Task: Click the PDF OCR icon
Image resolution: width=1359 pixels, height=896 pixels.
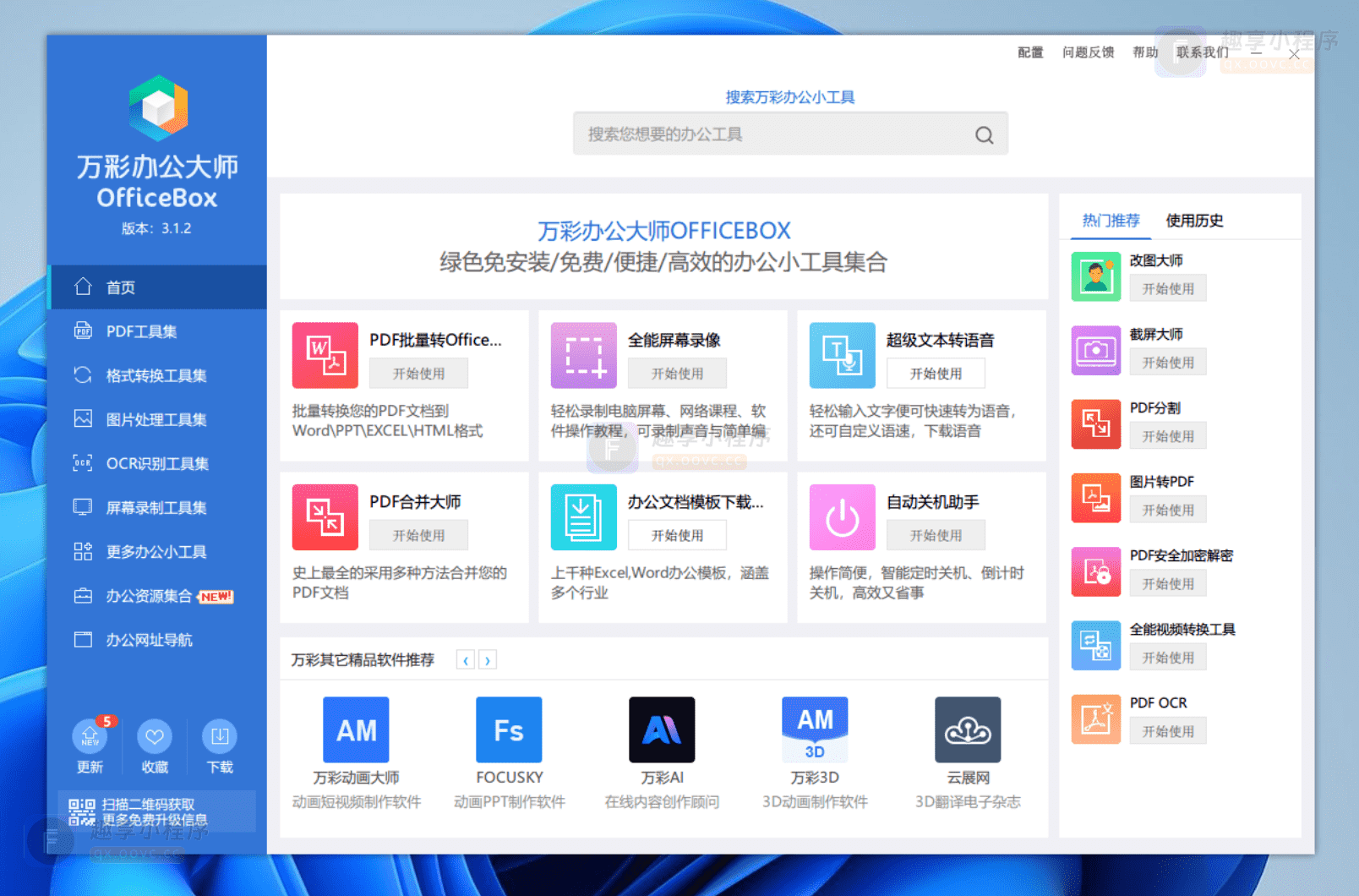Action: 1096,718
